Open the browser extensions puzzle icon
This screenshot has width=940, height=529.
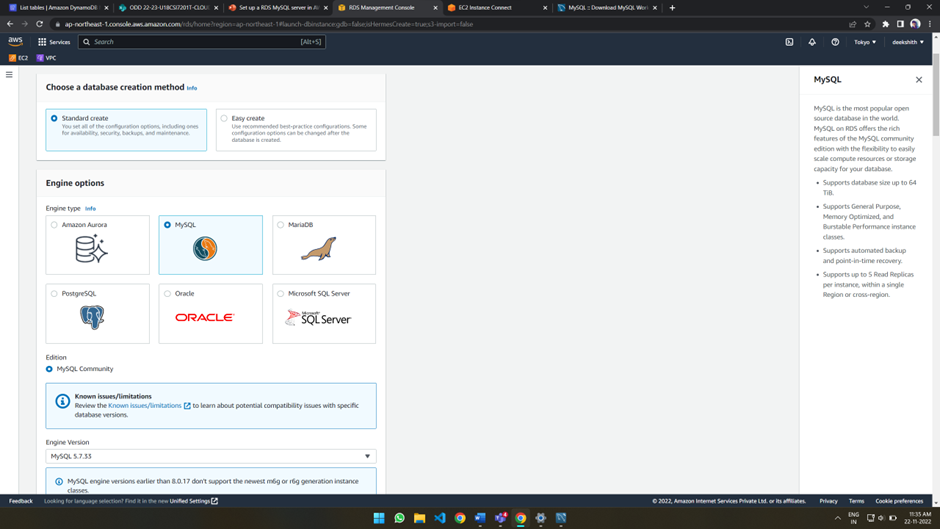[x=885, y=24]
